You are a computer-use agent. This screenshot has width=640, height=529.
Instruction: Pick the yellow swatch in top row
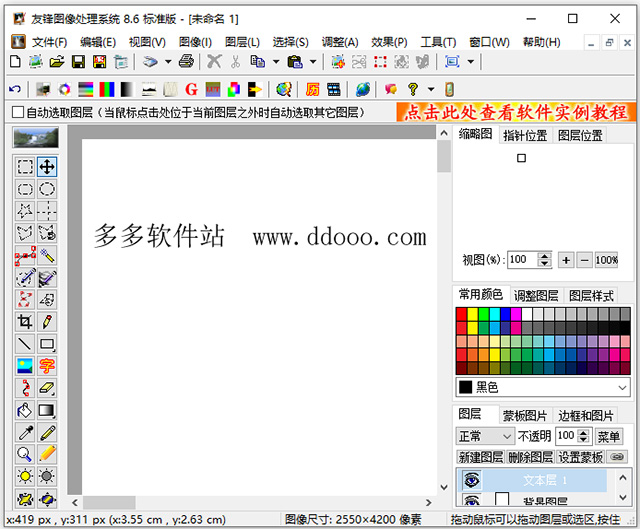click(472, 314)
